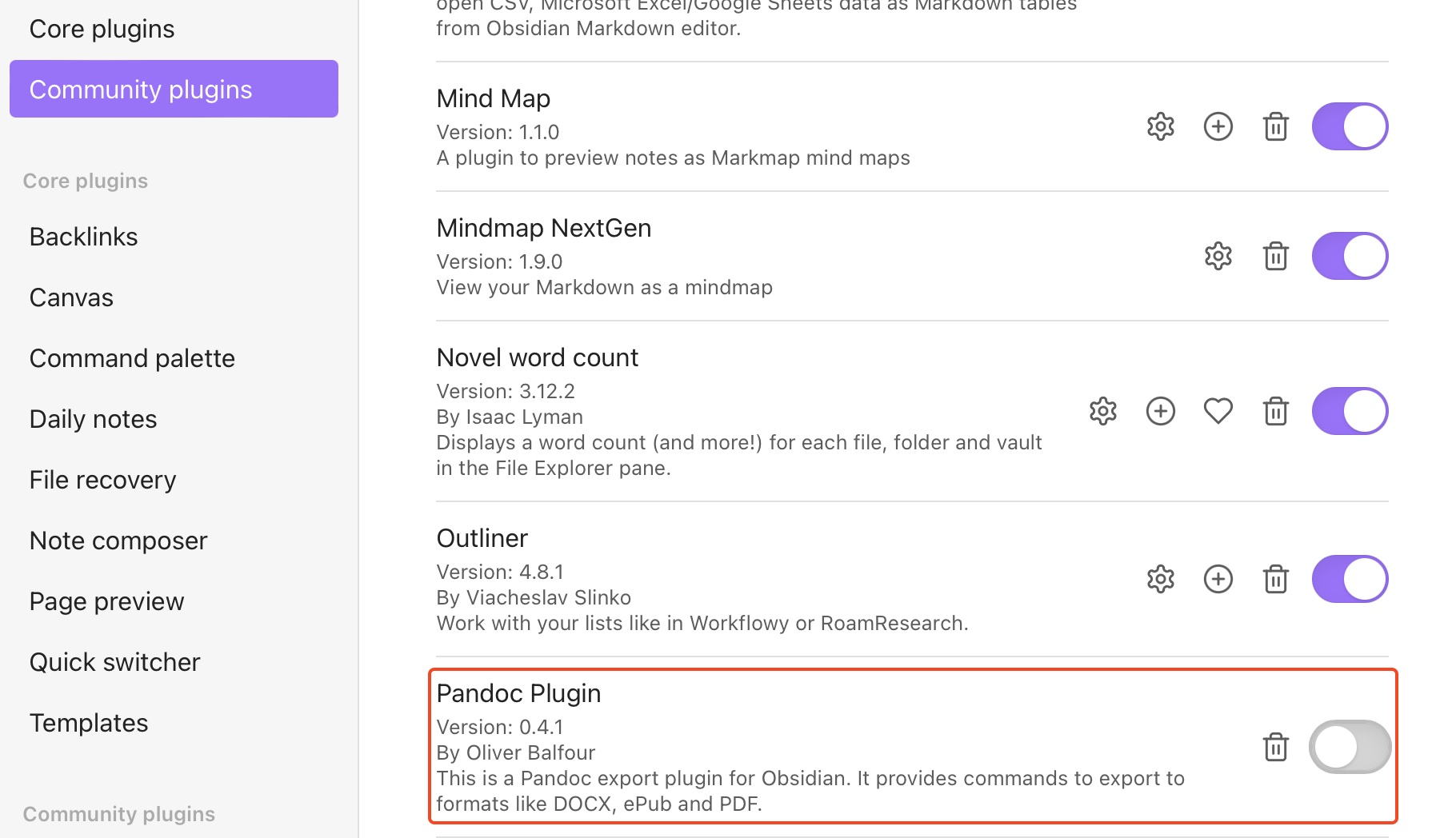The image size is (1456, 838).
Task: Open Novel word count options gear
Action: [x=1102, y=411]
